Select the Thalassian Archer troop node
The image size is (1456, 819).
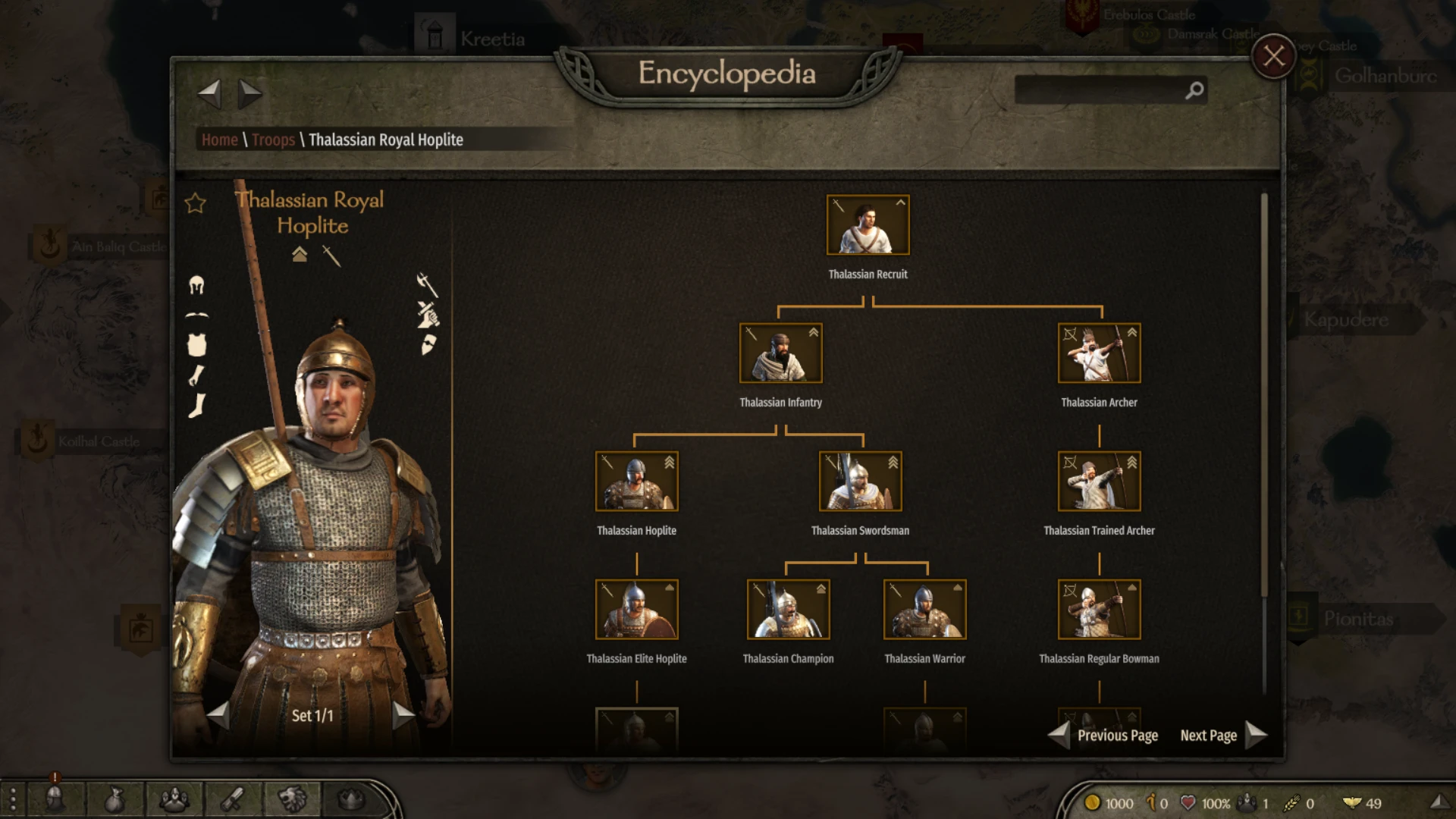tap(1100, 353)
